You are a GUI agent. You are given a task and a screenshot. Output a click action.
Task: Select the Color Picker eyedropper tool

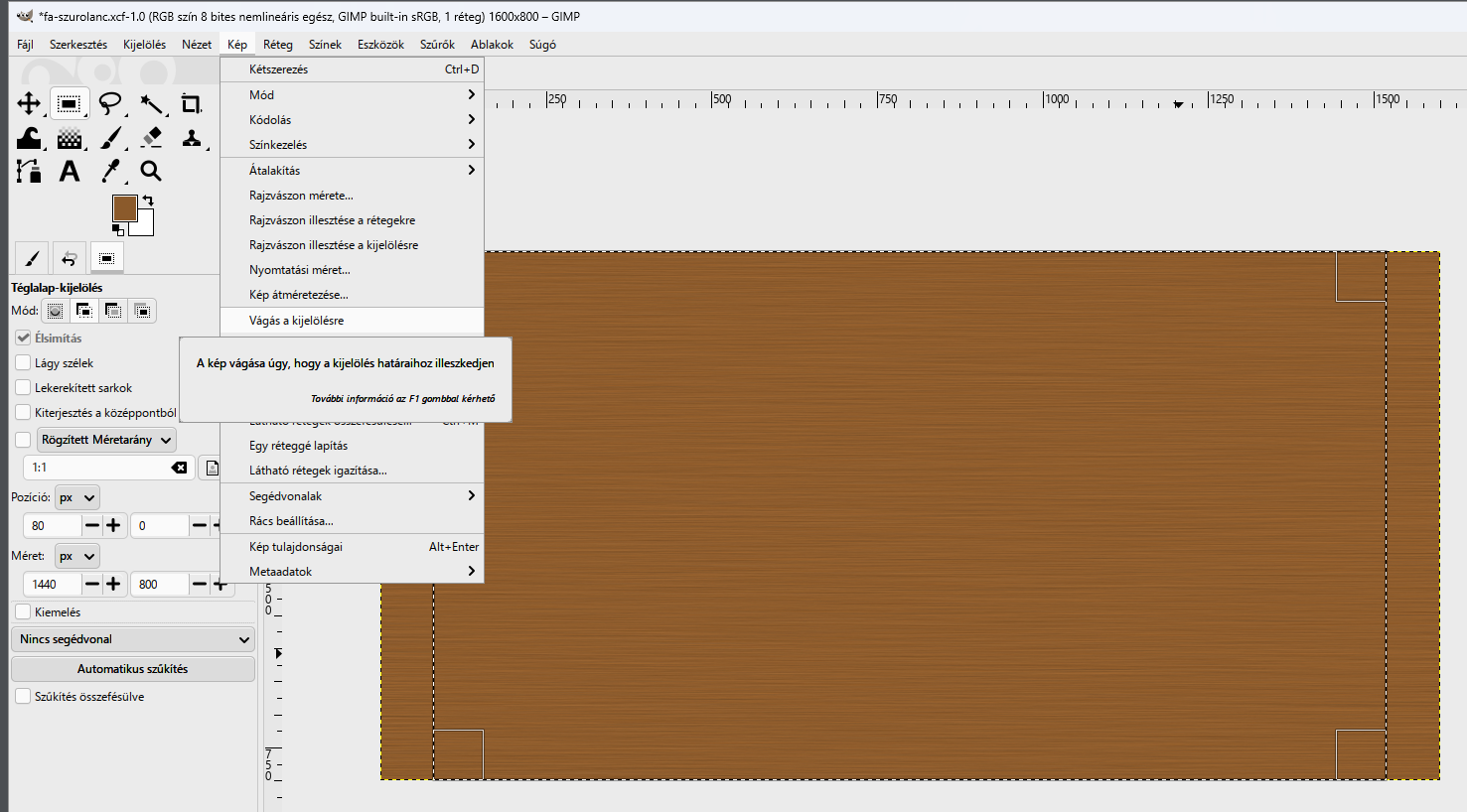tap(110, 171)
